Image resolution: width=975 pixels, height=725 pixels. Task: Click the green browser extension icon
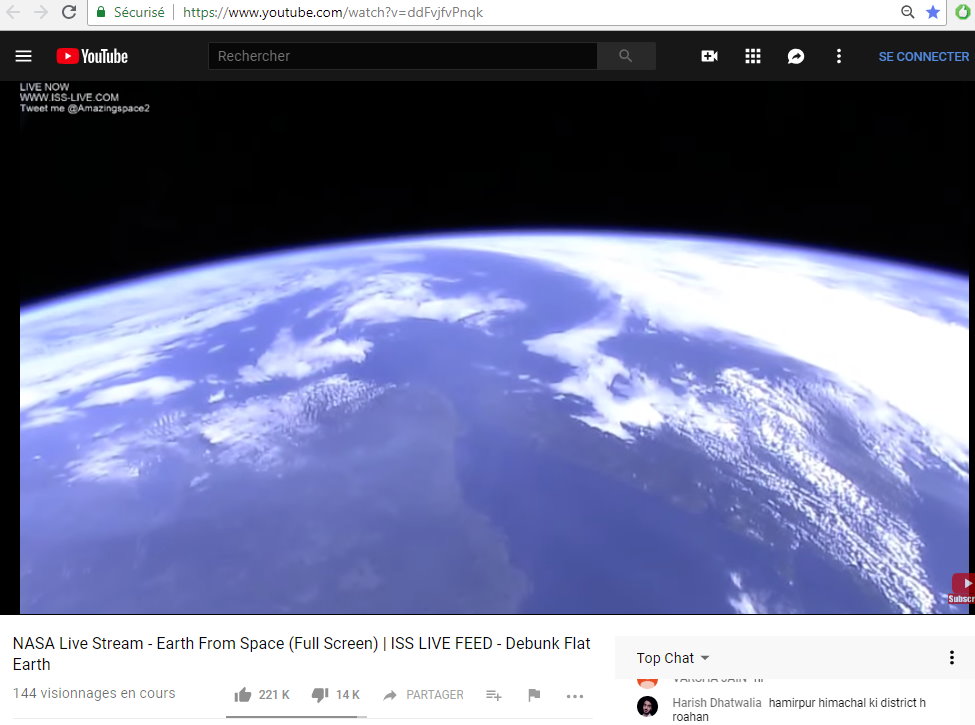[x=963, y=12]
